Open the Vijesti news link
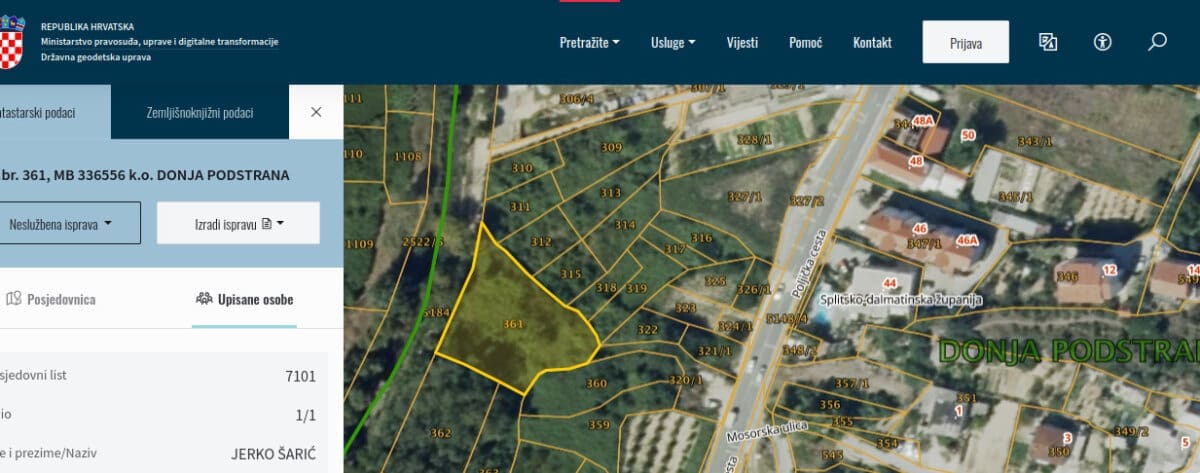The width and height of the screenshot is (1200, 473). [x=742, y=43]
